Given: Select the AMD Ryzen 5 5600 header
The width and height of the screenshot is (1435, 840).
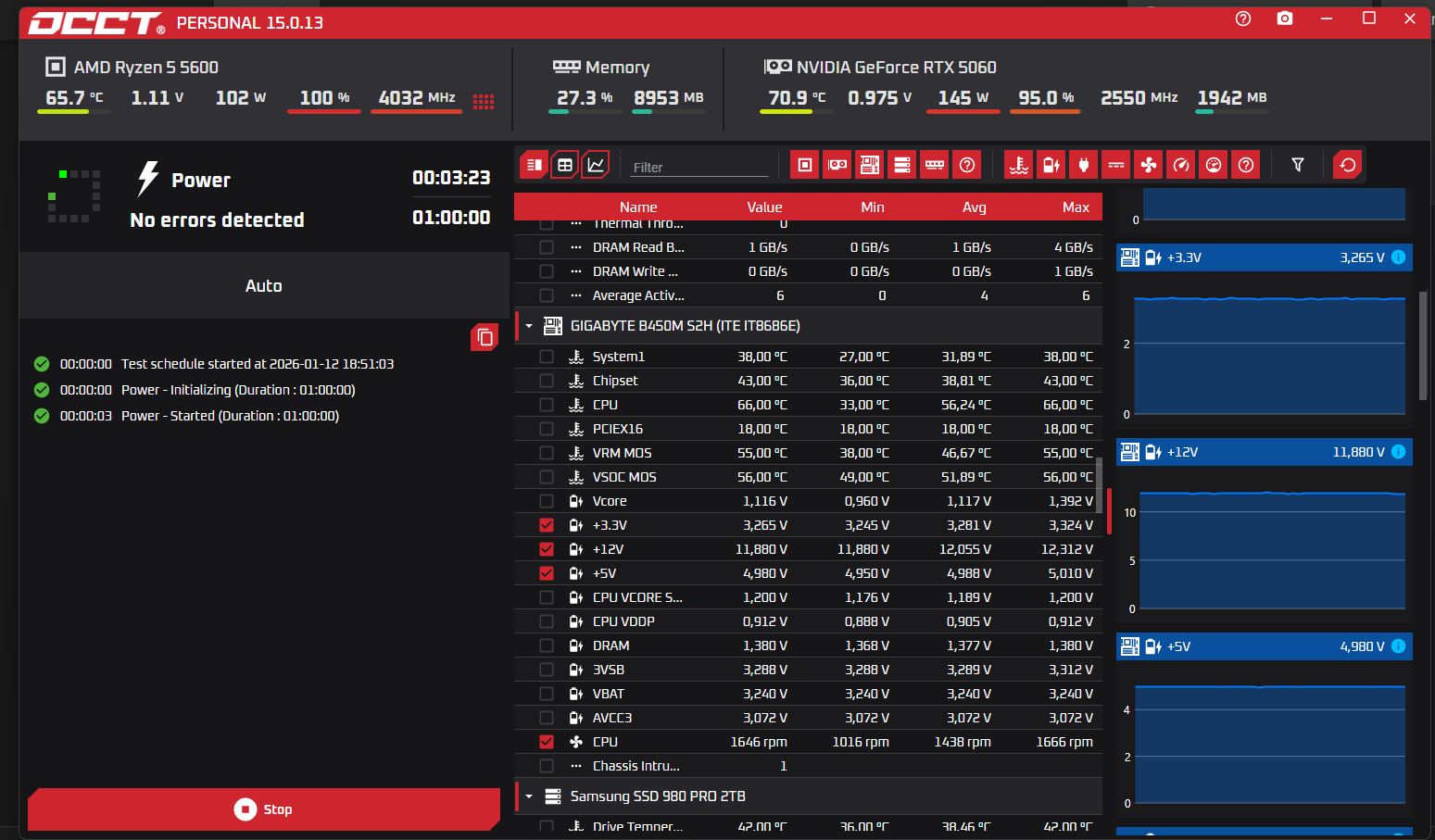Looking at the screenshot, I should click(132, 67).
